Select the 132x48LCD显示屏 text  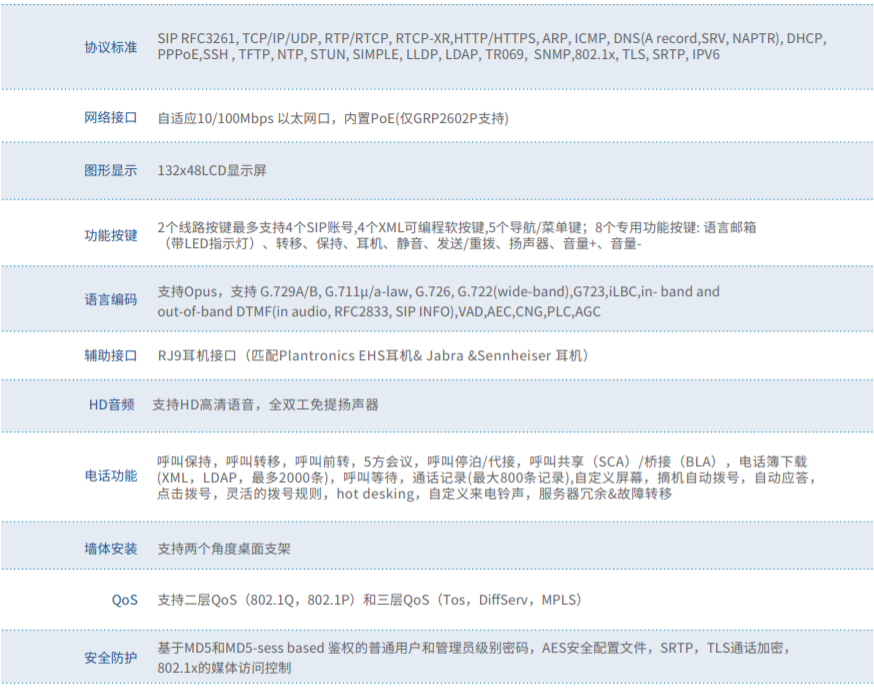click(x=212, y=170)
